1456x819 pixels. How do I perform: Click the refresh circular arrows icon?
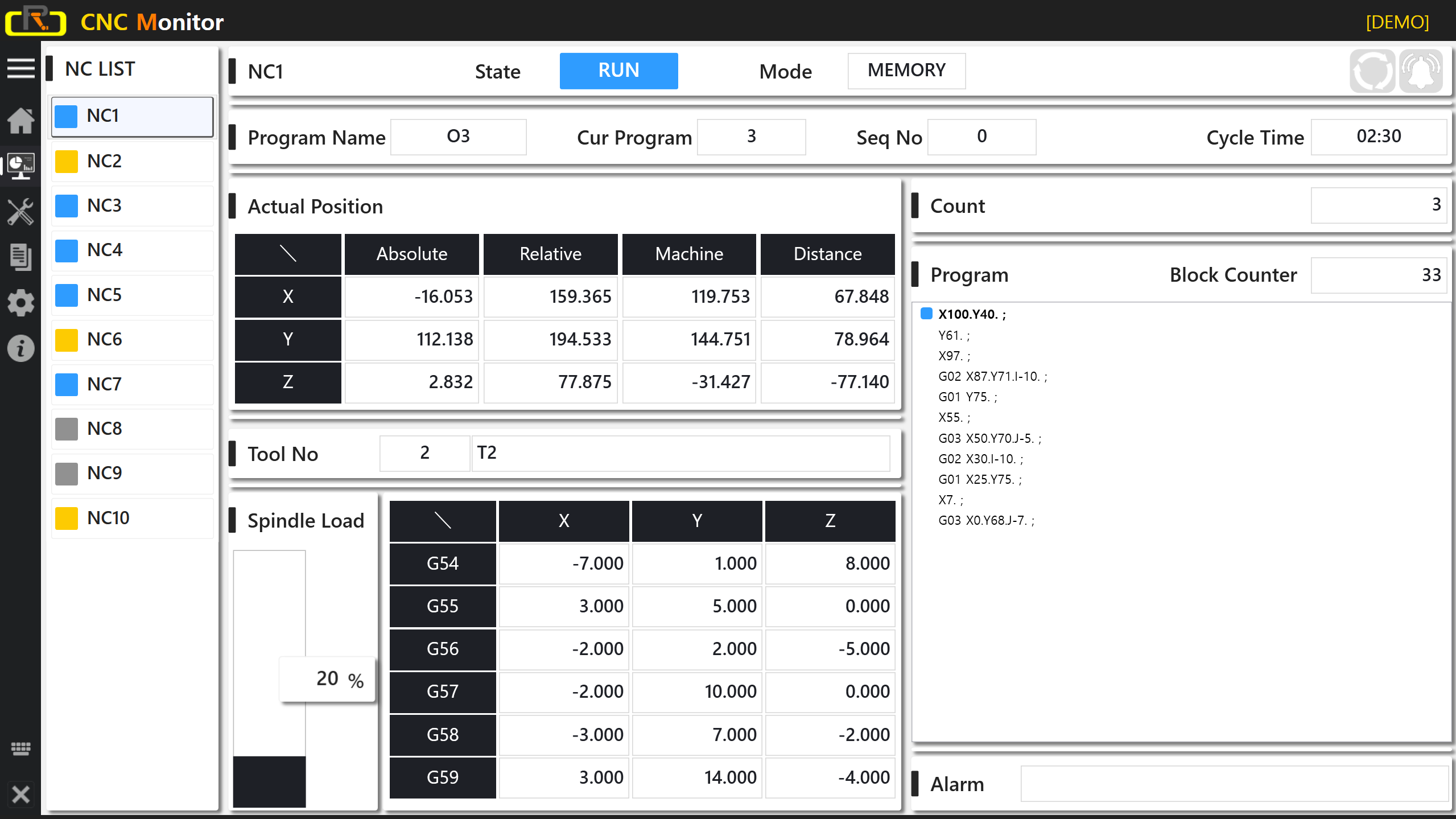1372,71
